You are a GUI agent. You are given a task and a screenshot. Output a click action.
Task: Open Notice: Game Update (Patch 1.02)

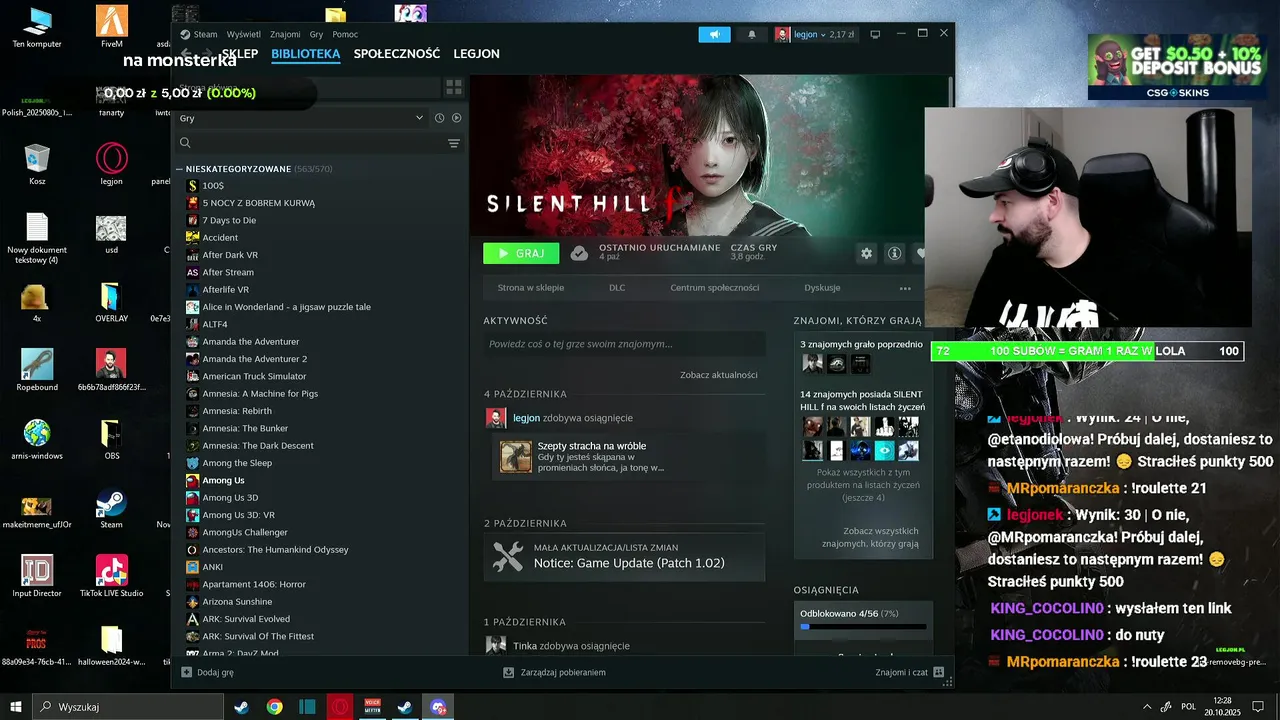(x=629, y=563)
